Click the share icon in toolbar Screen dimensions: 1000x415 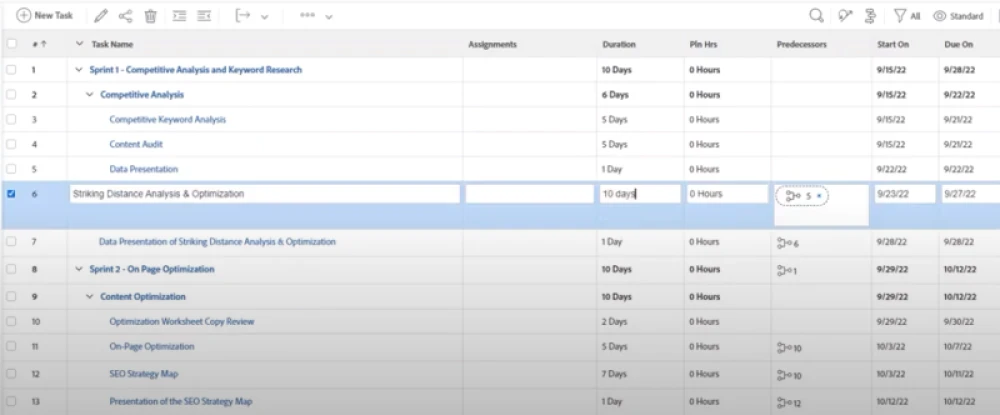pos(125,16)
